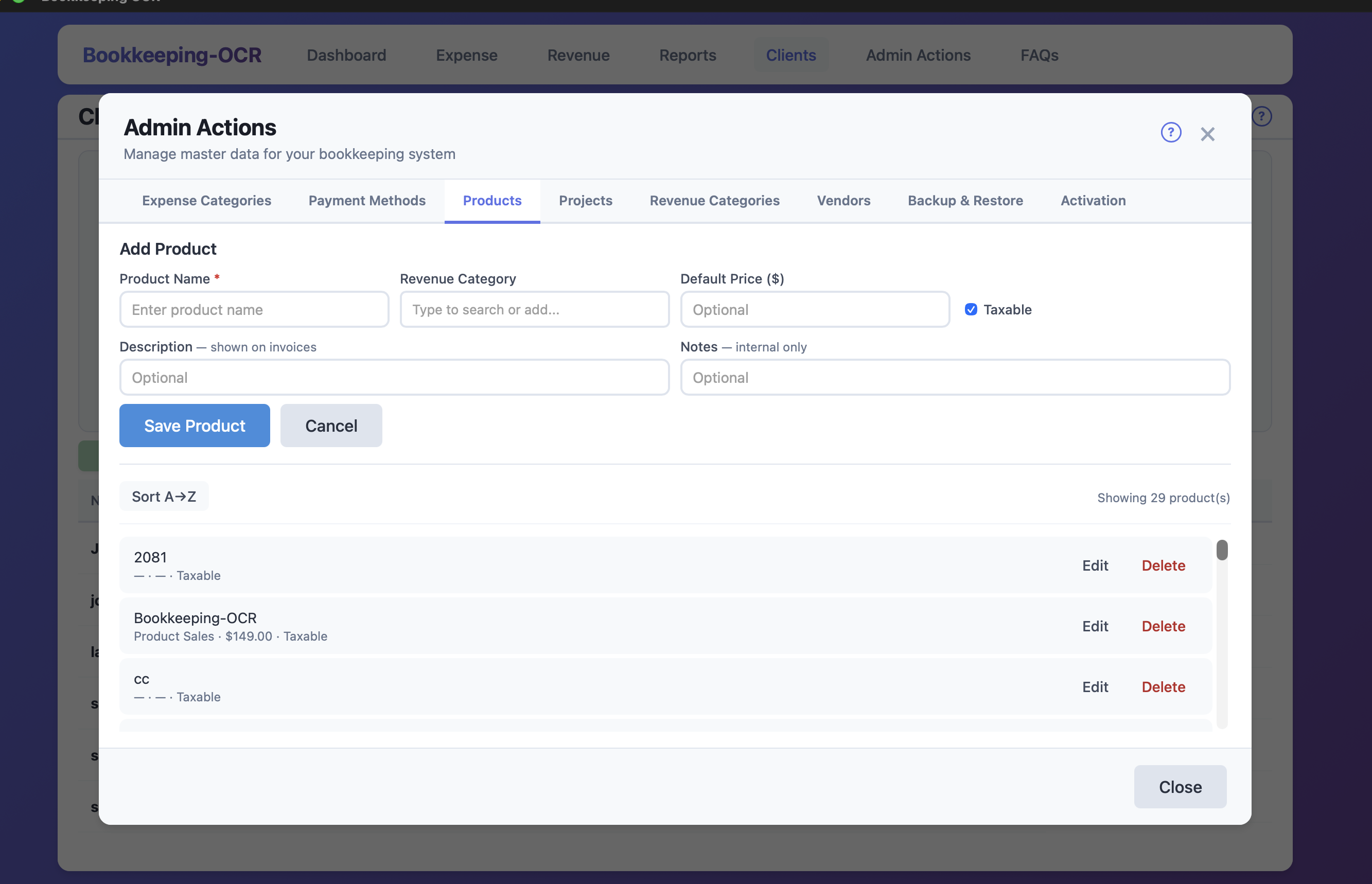
Task: Open the Revenue Category search combo box
Action: coord(535,309)
